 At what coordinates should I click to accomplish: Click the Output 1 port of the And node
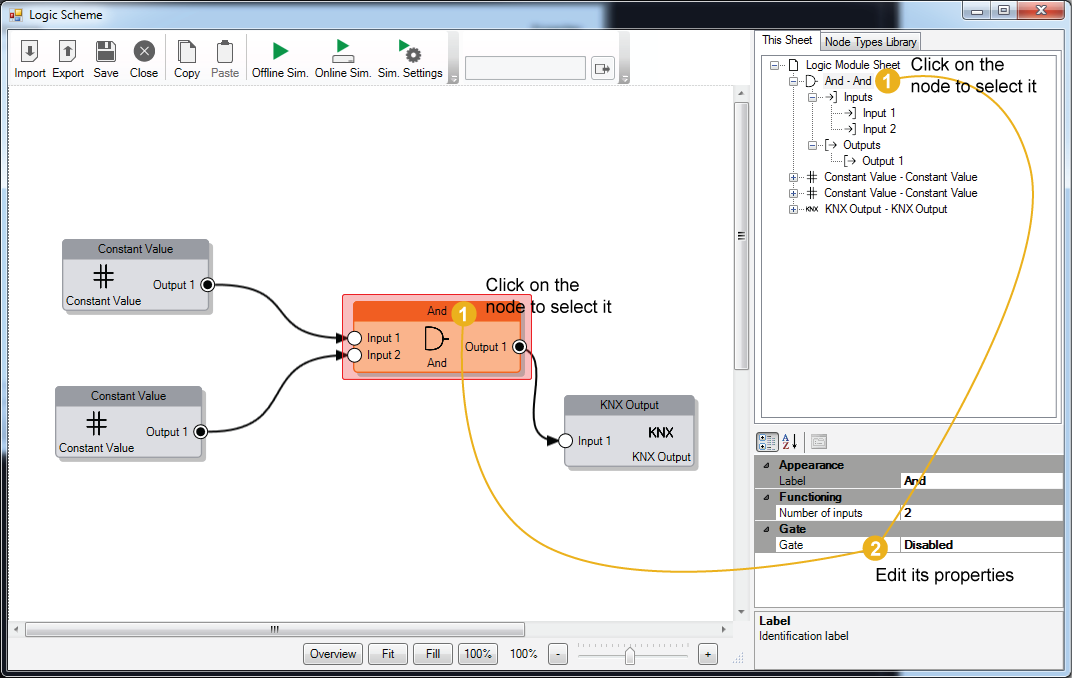520,347
